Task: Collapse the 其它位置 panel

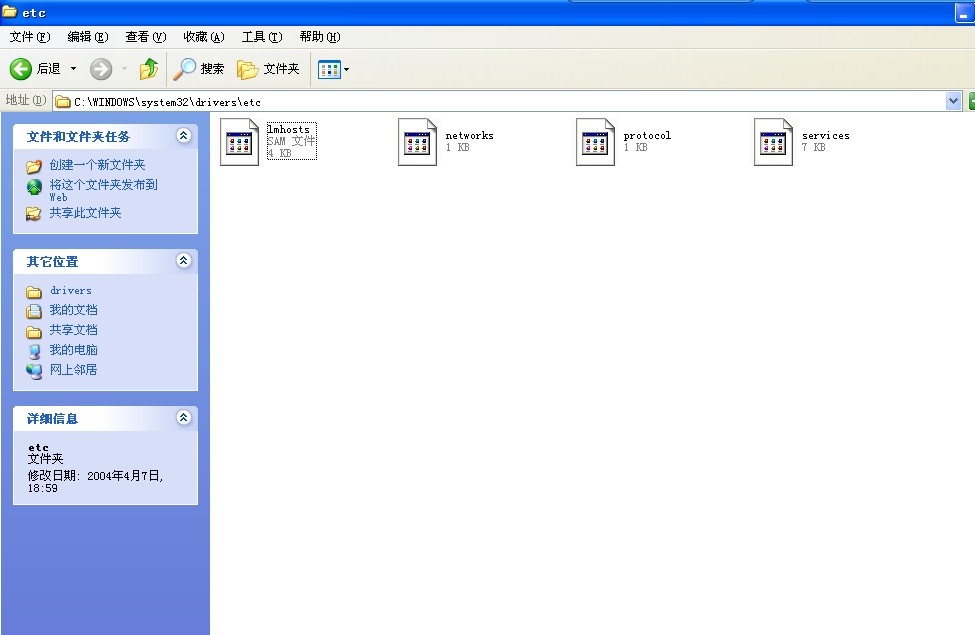Action: click(x=183, y=261)
